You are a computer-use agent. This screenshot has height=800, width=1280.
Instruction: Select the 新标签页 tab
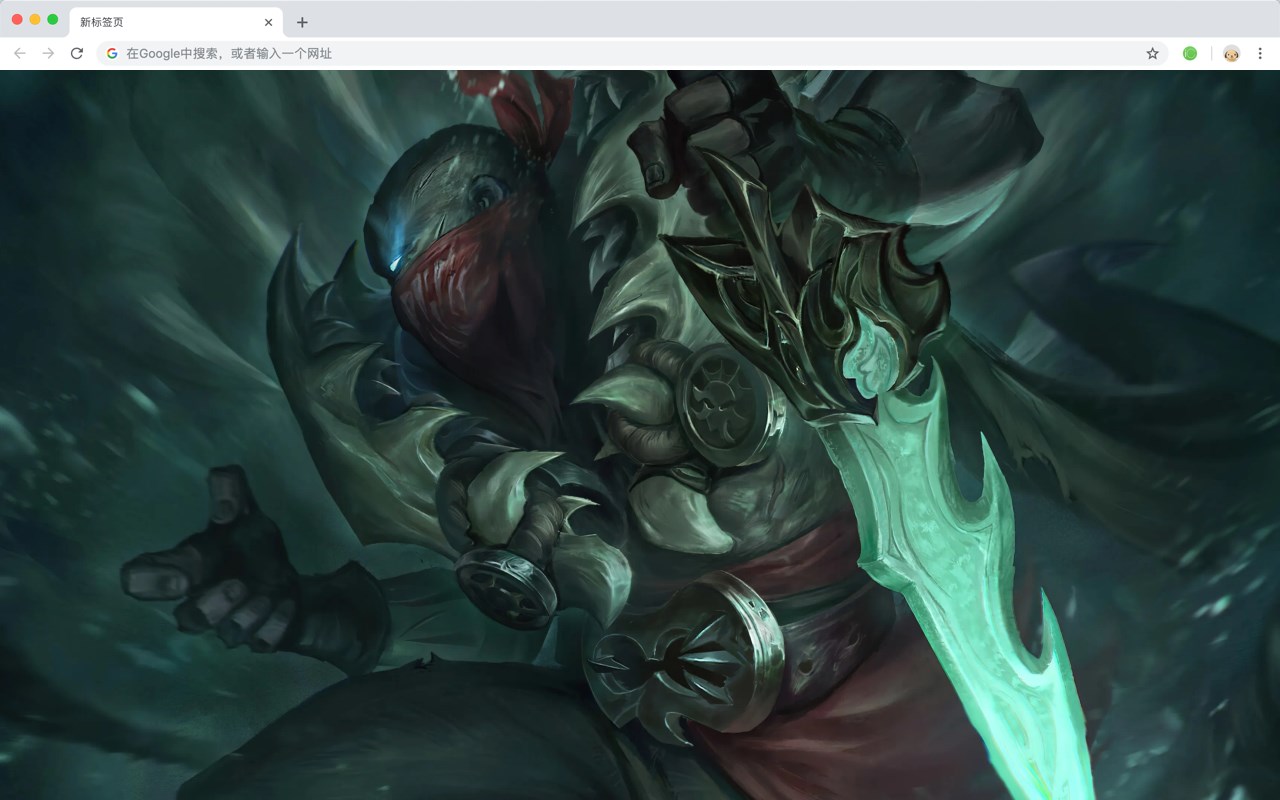[176, 22]
